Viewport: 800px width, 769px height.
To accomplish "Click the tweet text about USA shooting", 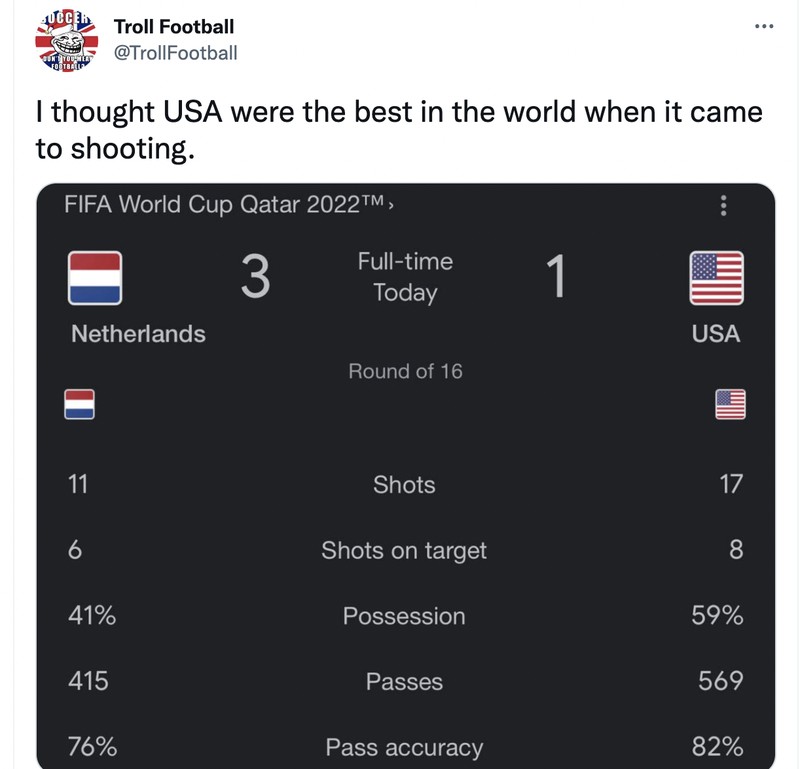I will 400,126.
